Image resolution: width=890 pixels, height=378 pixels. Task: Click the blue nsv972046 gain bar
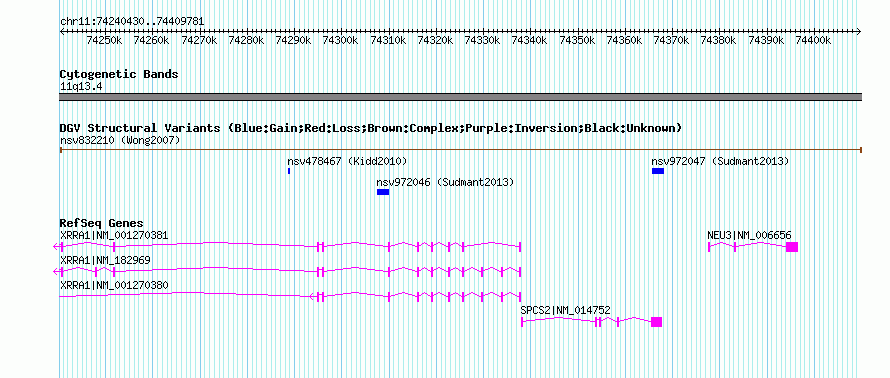tap(383, 192)
